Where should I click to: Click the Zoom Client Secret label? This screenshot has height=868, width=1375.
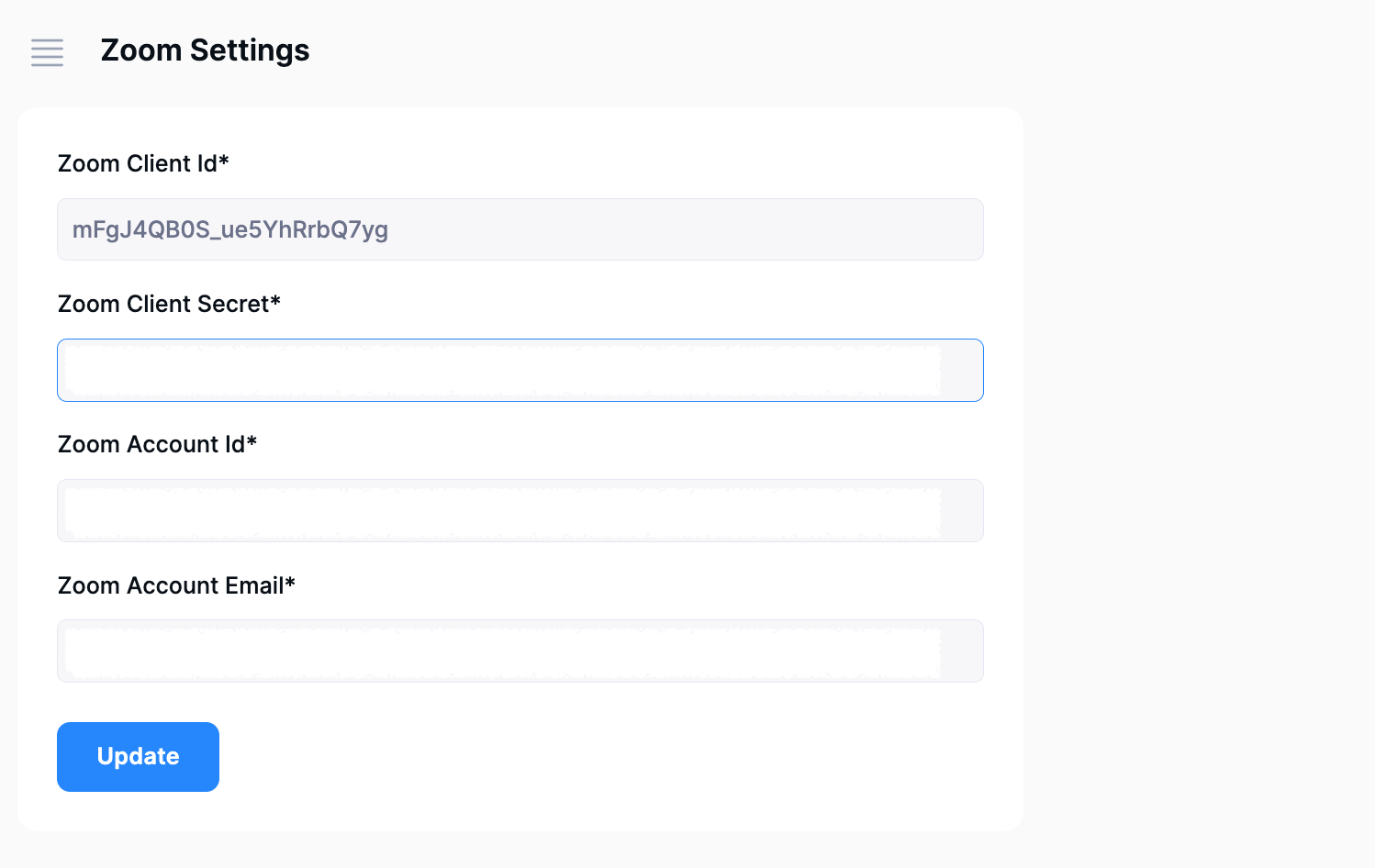coord(163,304)
